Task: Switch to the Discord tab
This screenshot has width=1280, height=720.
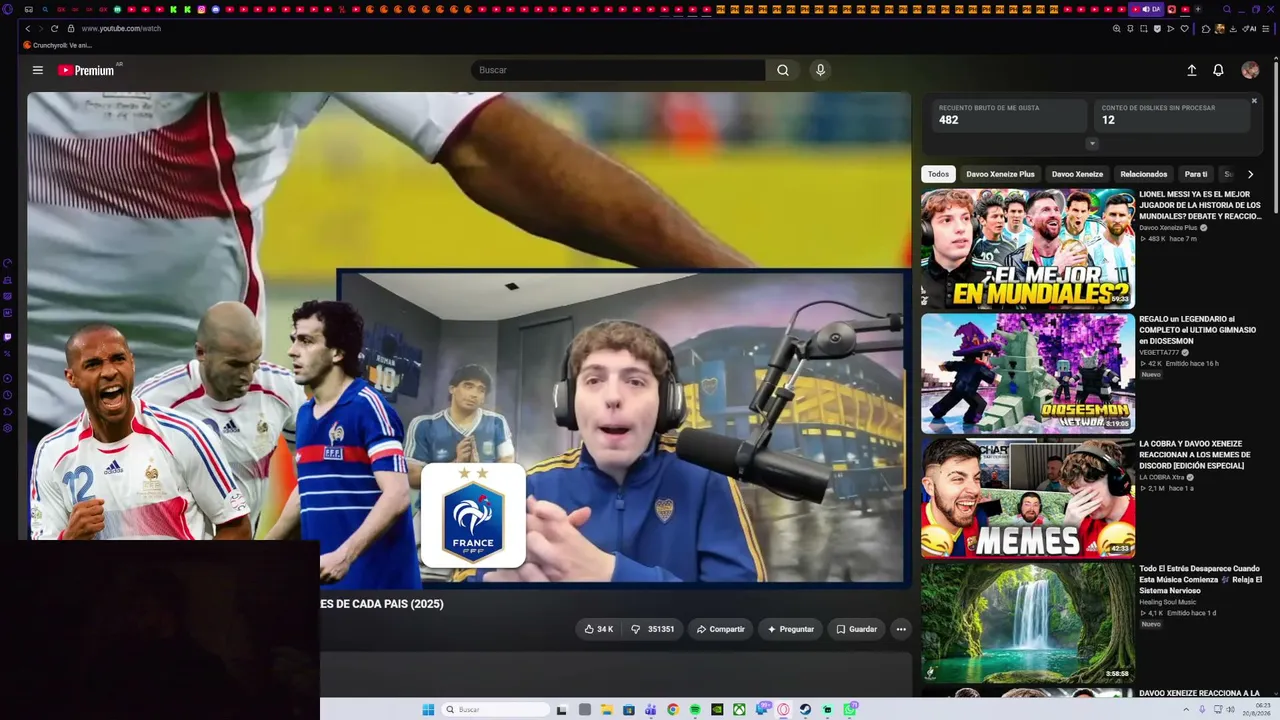Action: point(215,9)
